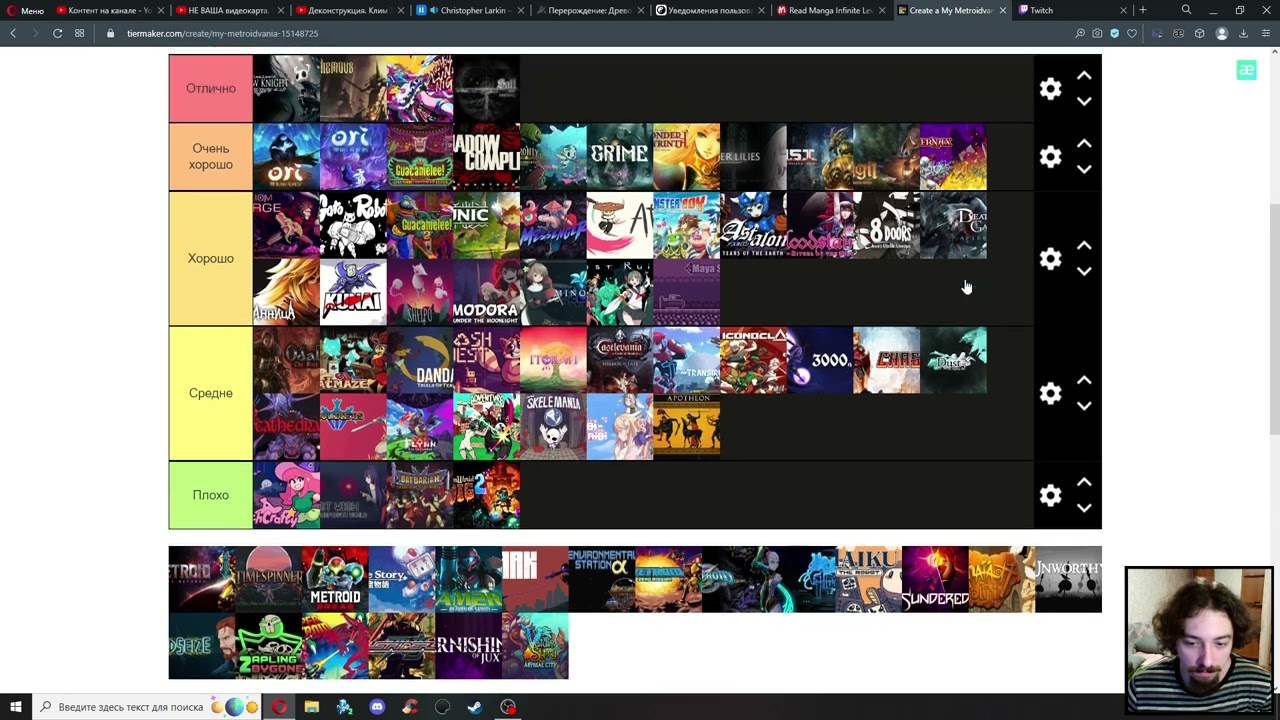Click the red Отлично tier label
This screenshot has width=1280, height=720.
tap(211, 88)
